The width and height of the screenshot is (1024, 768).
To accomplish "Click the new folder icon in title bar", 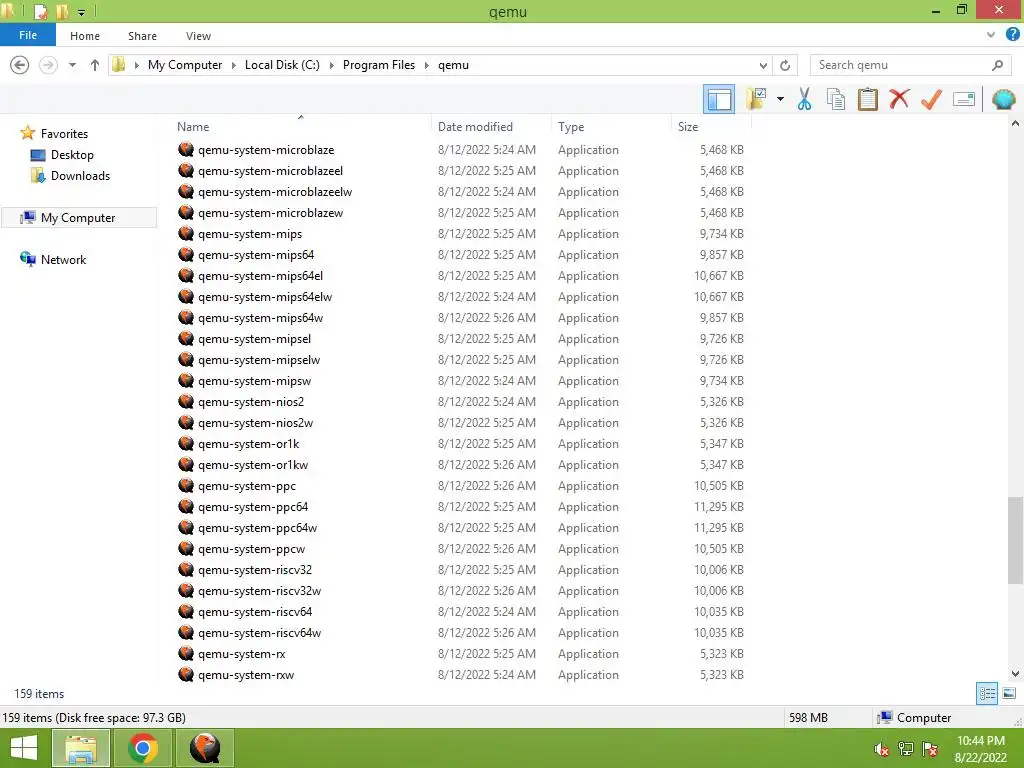I will click(63, 11).
